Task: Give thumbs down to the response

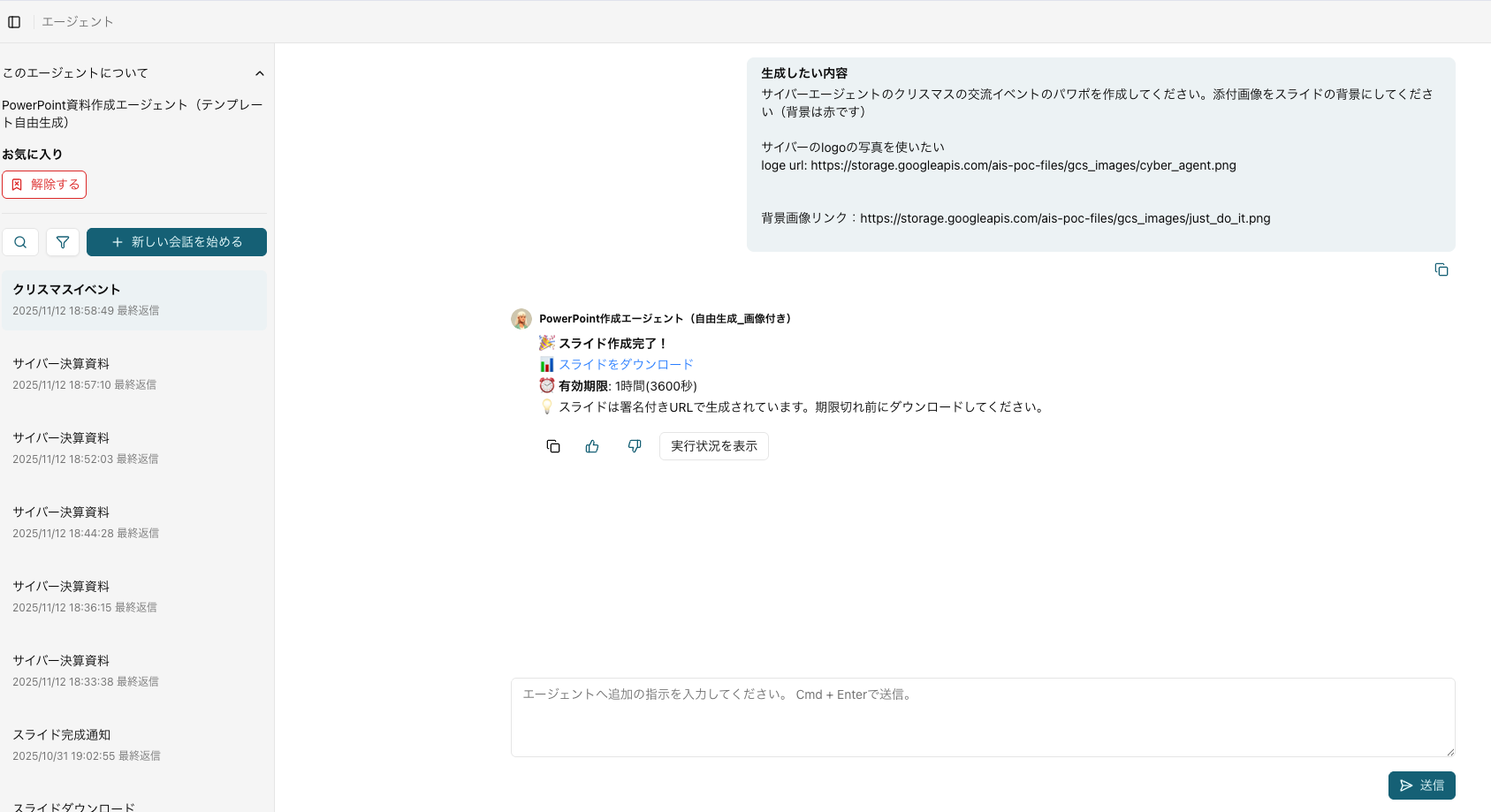Action: (635, 446)
